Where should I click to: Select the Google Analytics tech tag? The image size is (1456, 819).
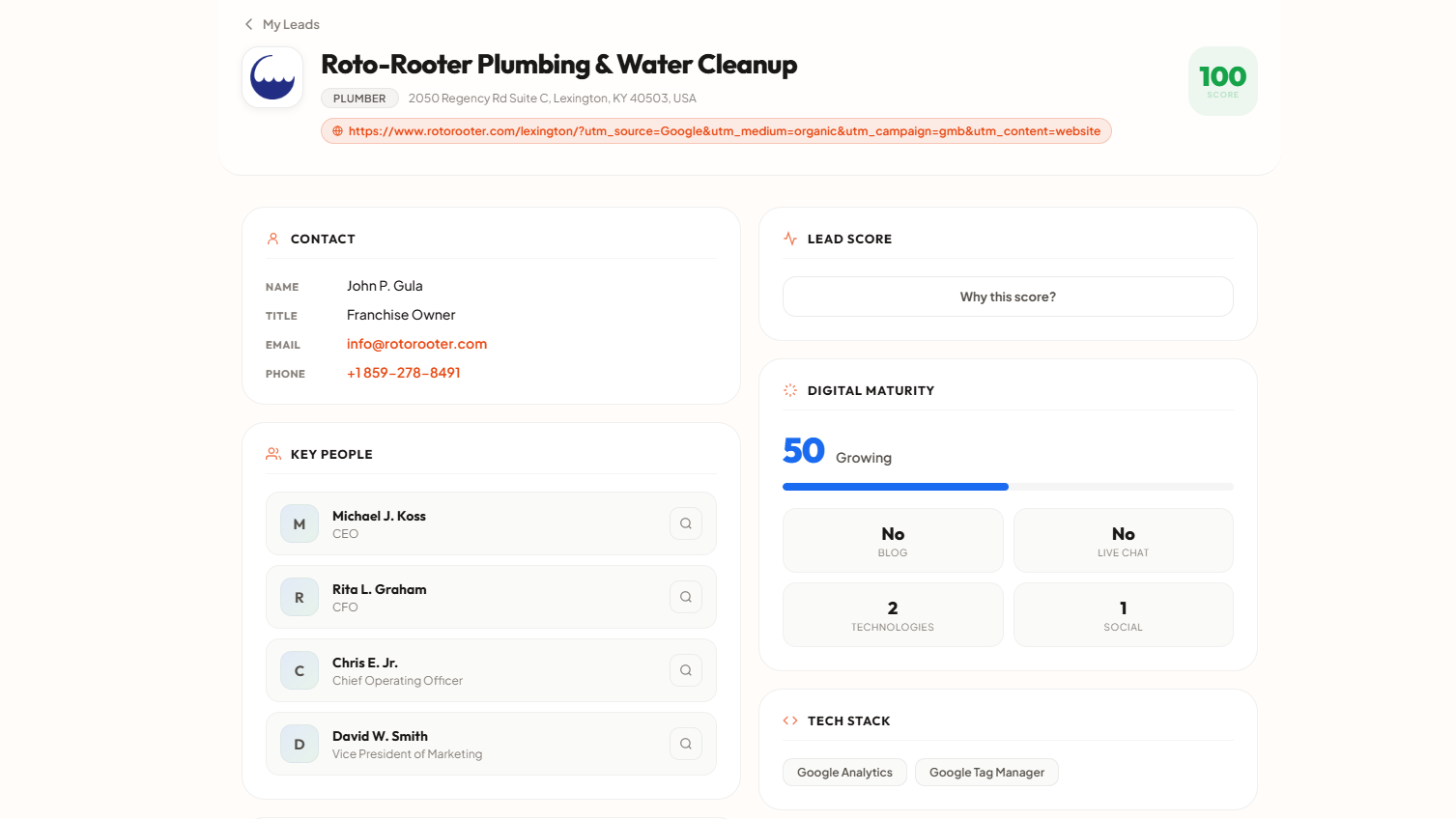click(x=844, y=773)
